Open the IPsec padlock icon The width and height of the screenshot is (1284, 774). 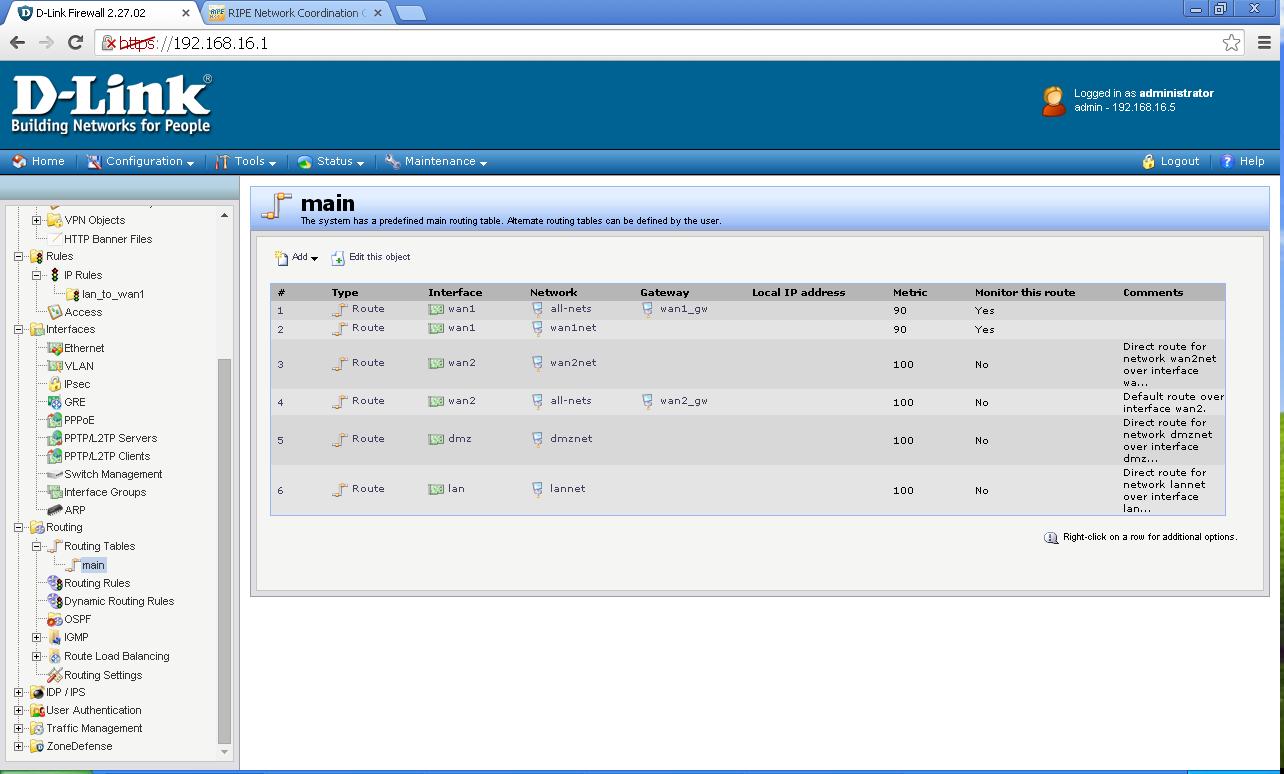(55, 384)
